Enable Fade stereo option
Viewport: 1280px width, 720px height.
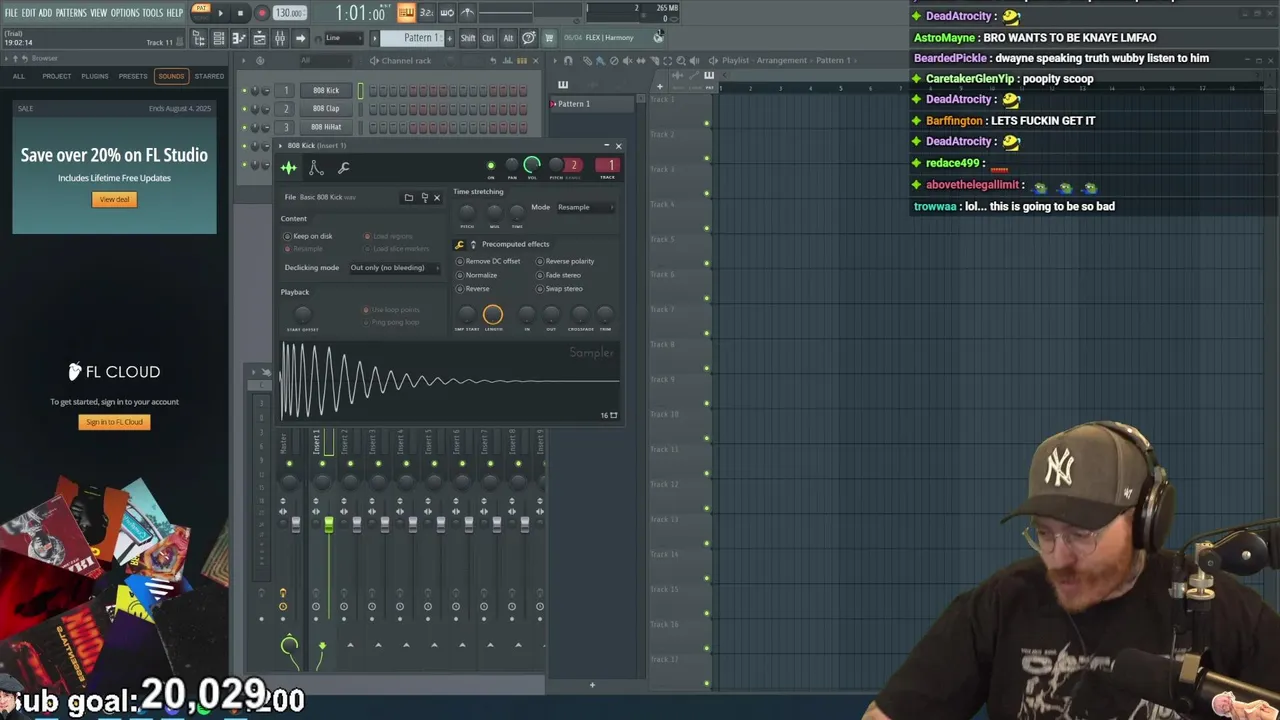(559, 275)
